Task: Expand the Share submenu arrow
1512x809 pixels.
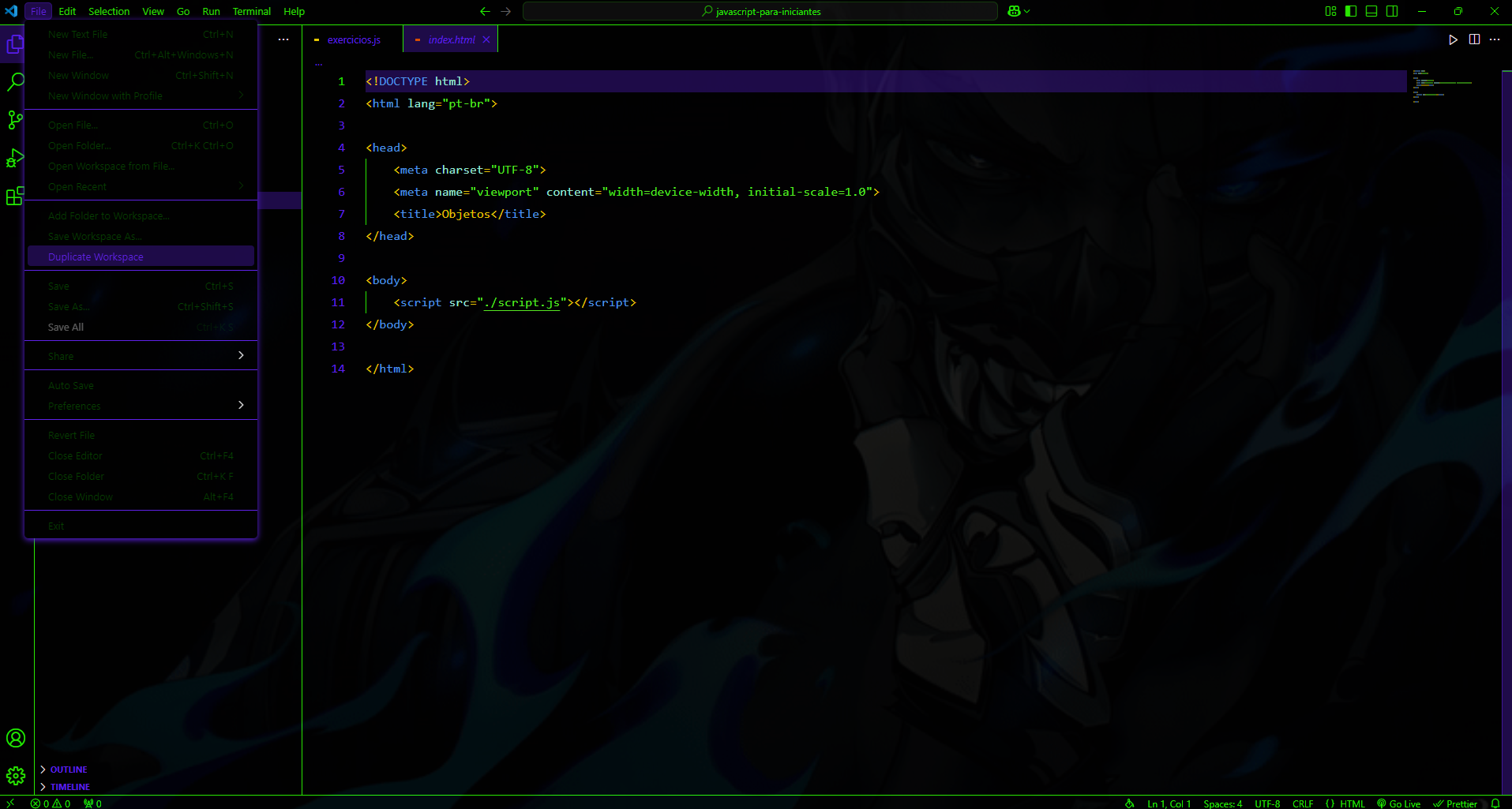Action: click(241, 355)
